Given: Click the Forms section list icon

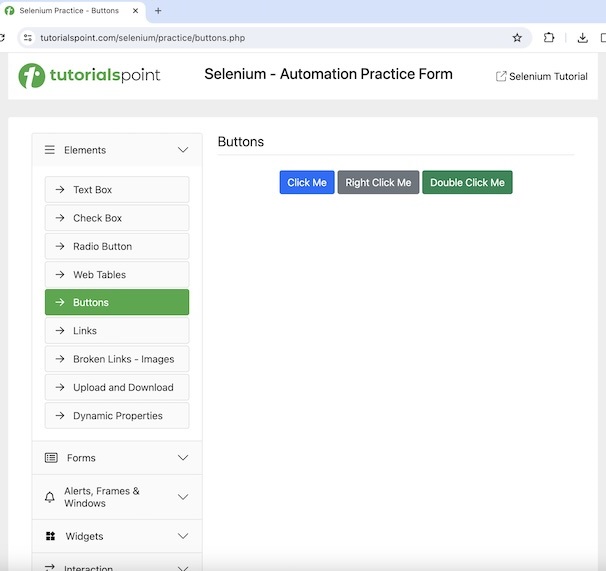Looking at the screenshot, I should coord(51,458).
